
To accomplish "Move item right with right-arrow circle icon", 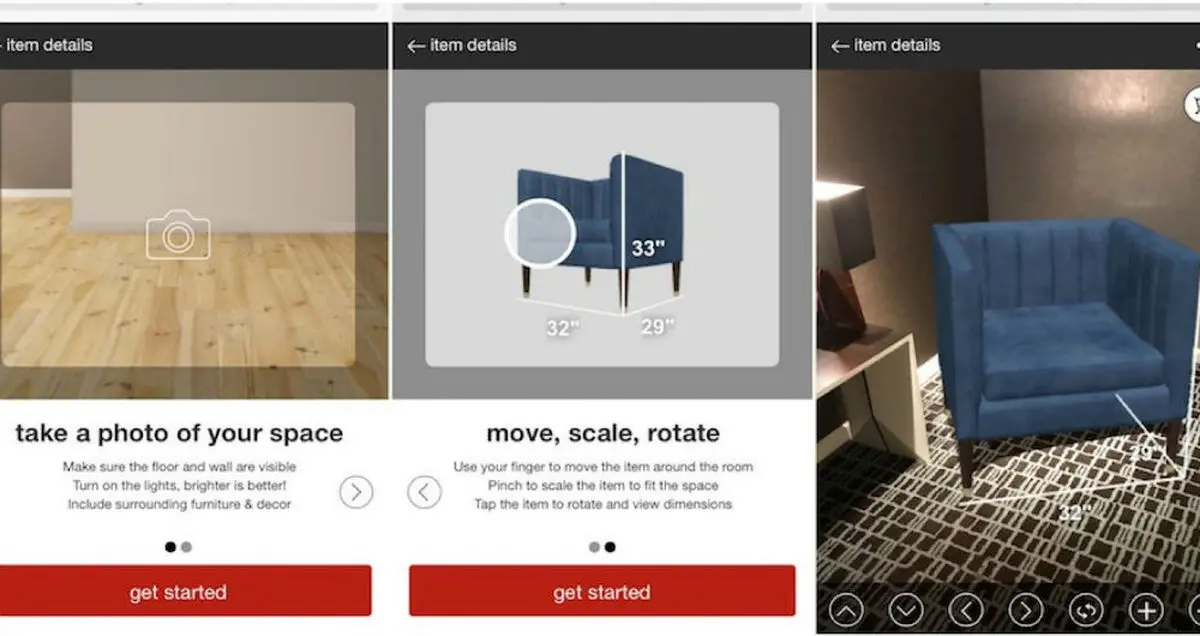I will click(1026, 609).
